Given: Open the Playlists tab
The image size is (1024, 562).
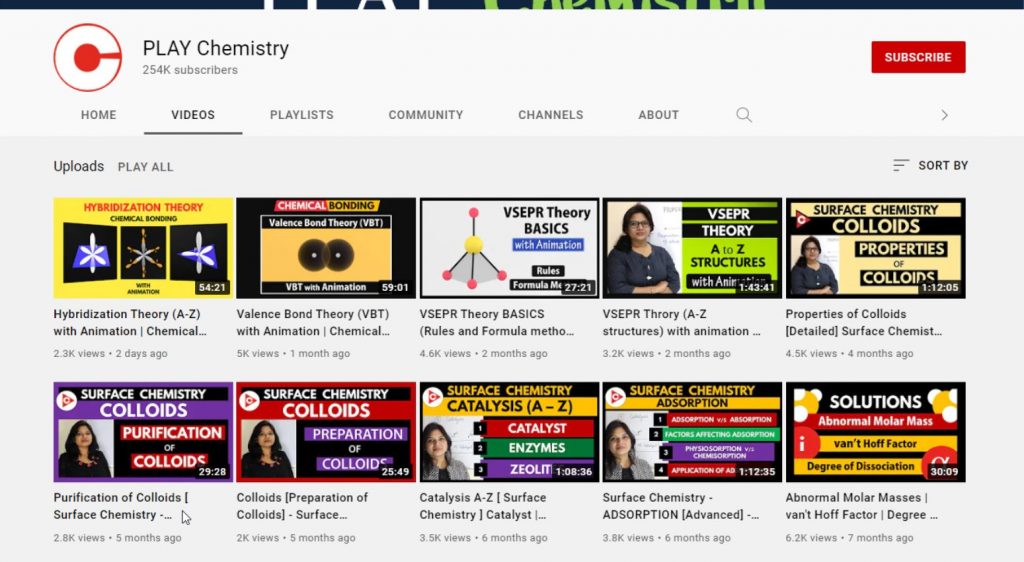Looking at the screenshot, I should 301,115.
